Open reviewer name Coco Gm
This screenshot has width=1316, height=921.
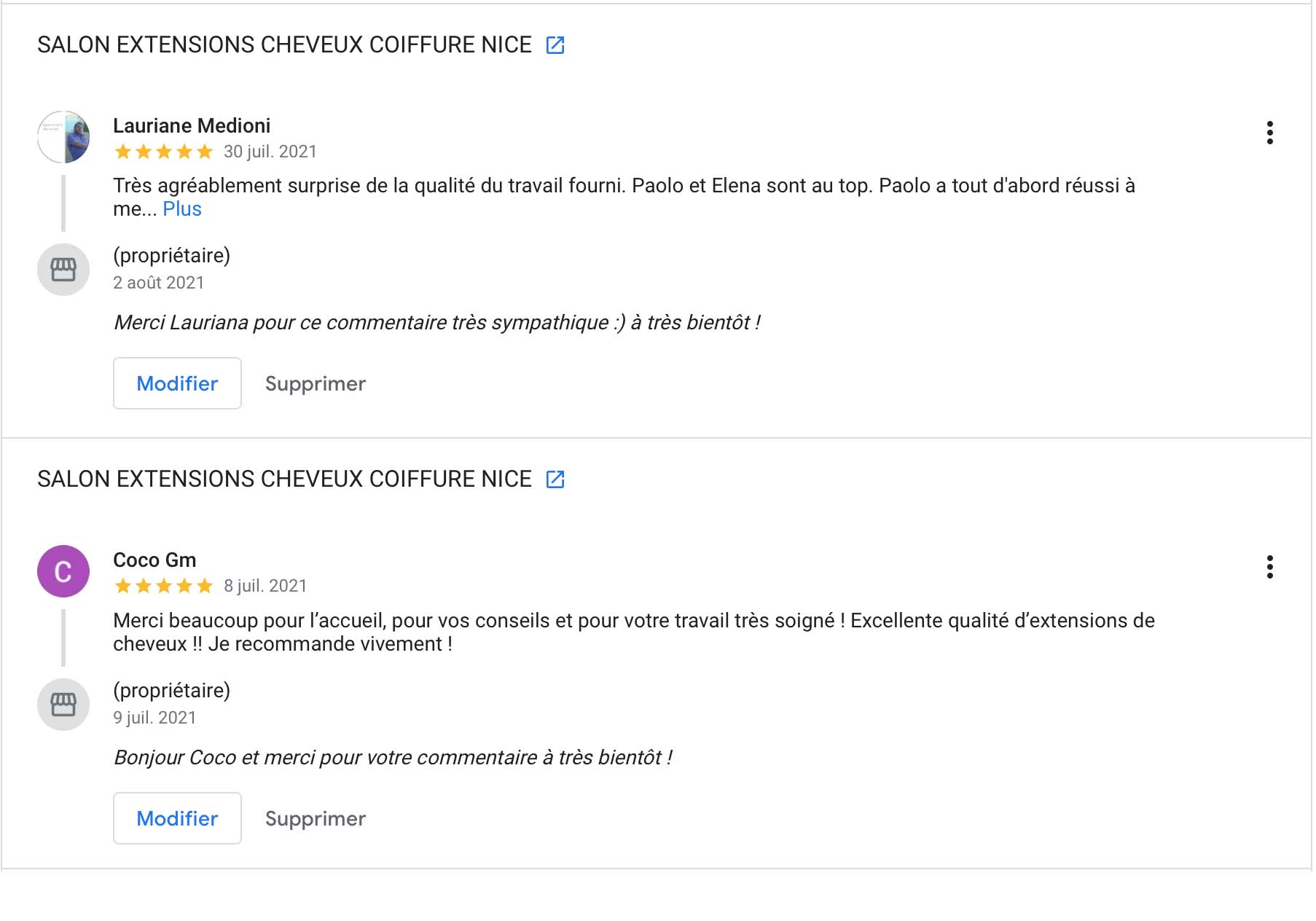click(x=154, y=560)
